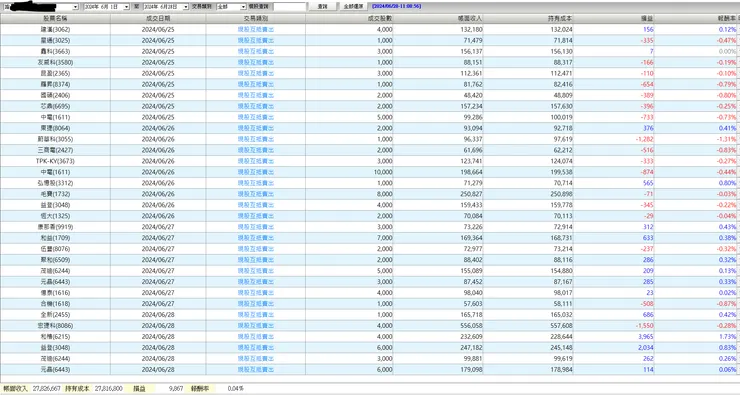The width and height of the screenshot is (740, 395).
Task: Click holding cost value 199,538
Action: pyautogui.click(x=561, y=172)
